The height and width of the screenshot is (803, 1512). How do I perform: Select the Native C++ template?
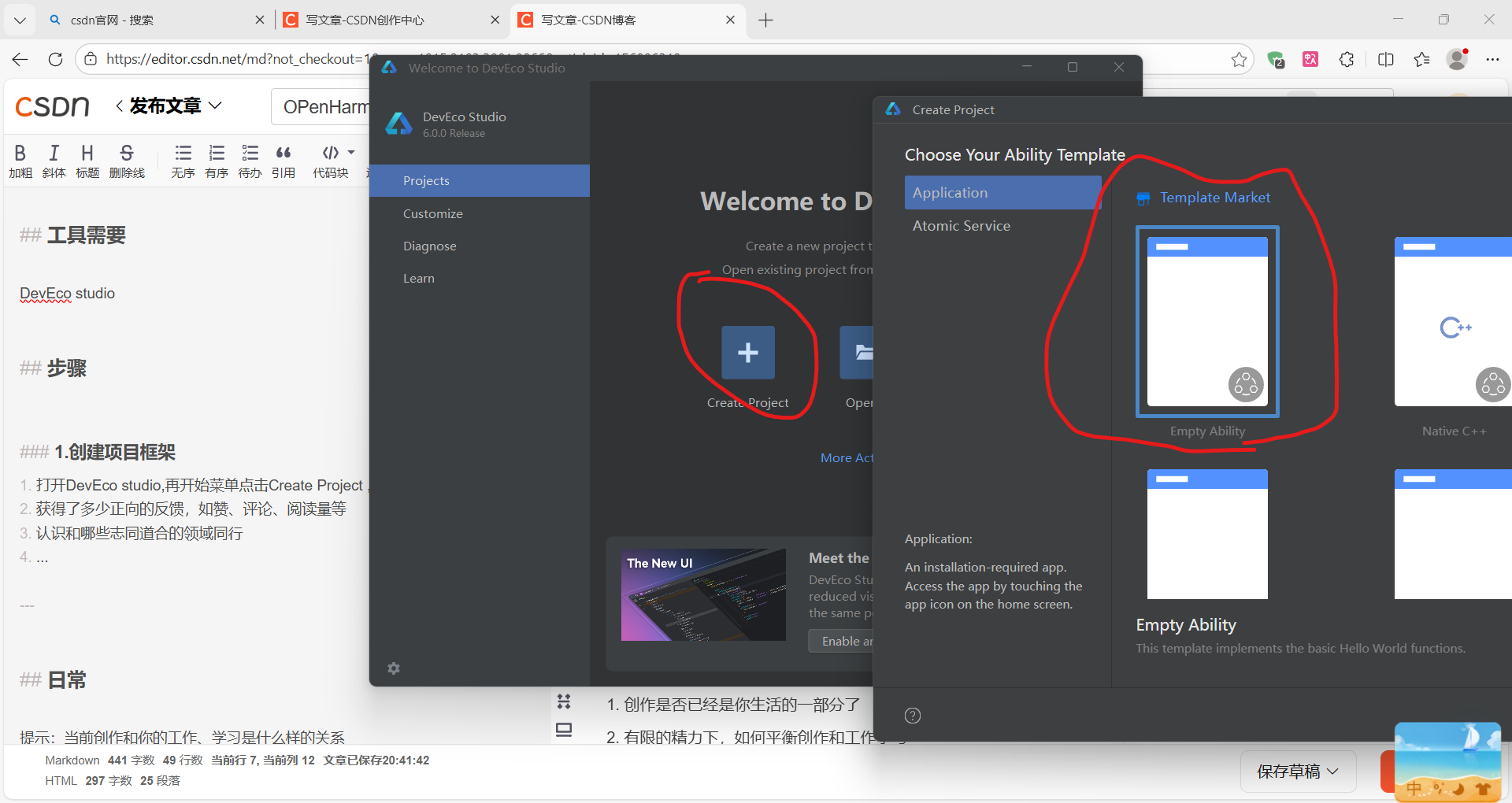coord(1453,321)
